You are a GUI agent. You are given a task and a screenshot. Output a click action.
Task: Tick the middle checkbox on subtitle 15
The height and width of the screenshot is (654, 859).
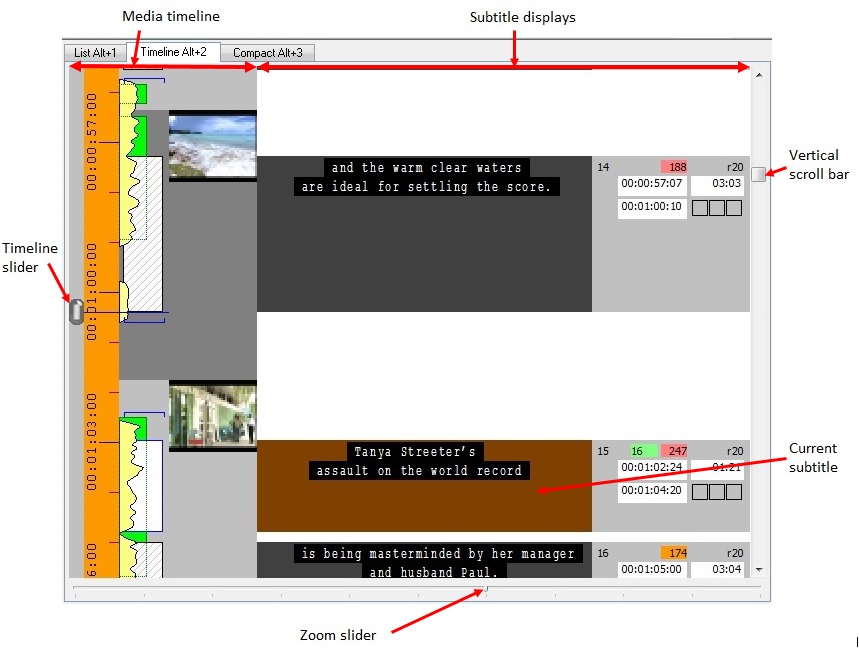pyautogui.click(x=717, y=491)
